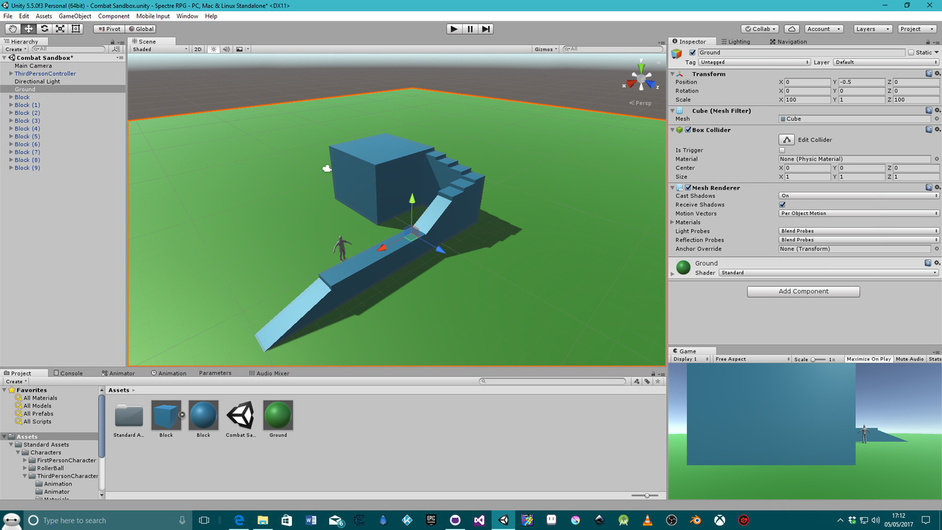This screenshot has width=942, height=530.
Task: Toggle the Static checkbox for Ground
Action: click(x=911, y=52)
